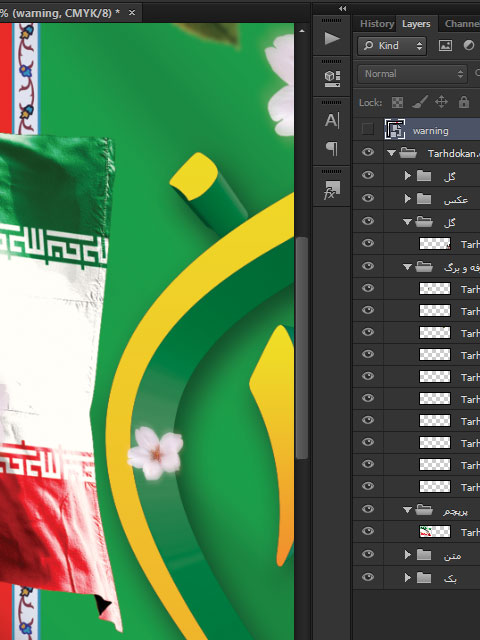Collapse the Tarhdokan group
The height and width of the screenshot is (640, 480).
click(x=391, y=153)
